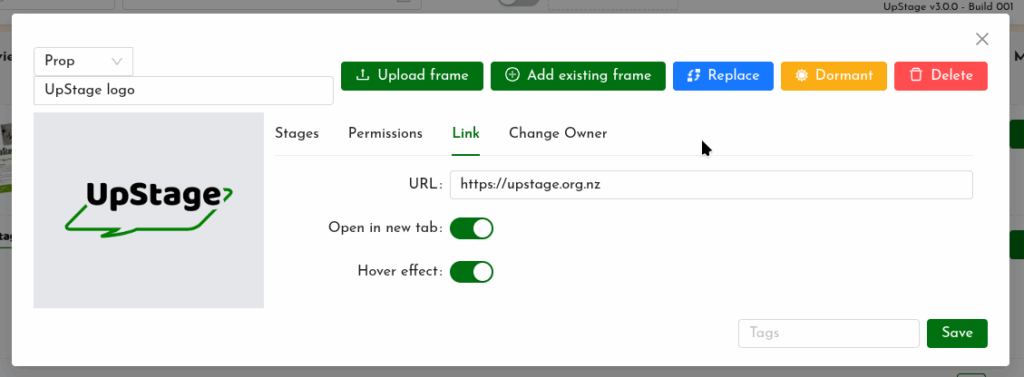This screenshot has width=1024, height=377.
Task: Click the Tags input field
Action: coord(829,333)
